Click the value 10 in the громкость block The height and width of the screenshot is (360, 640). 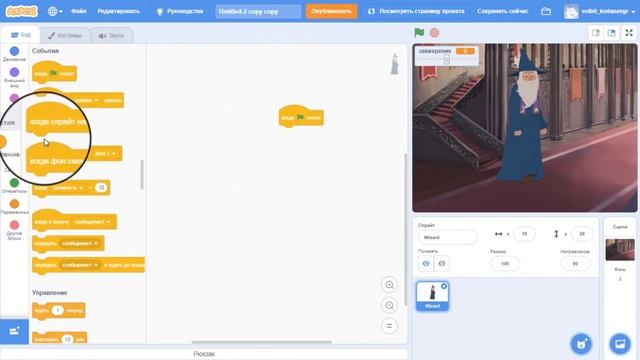point(100,188)
